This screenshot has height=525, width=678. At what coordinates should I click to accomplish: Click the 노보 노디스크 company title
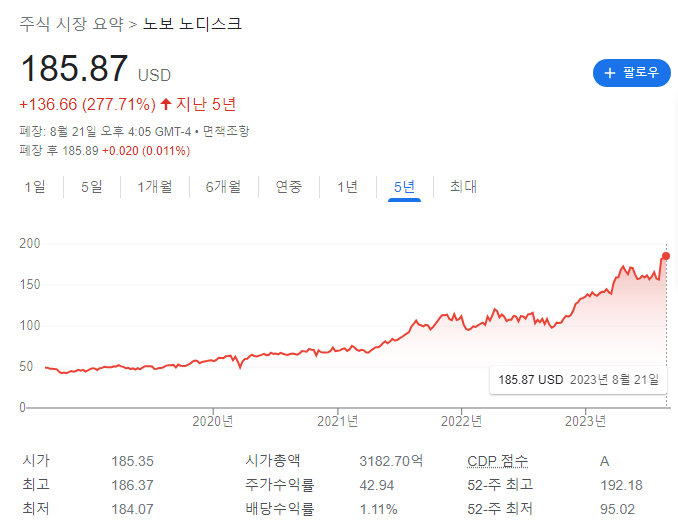click(x=192, y=23)
